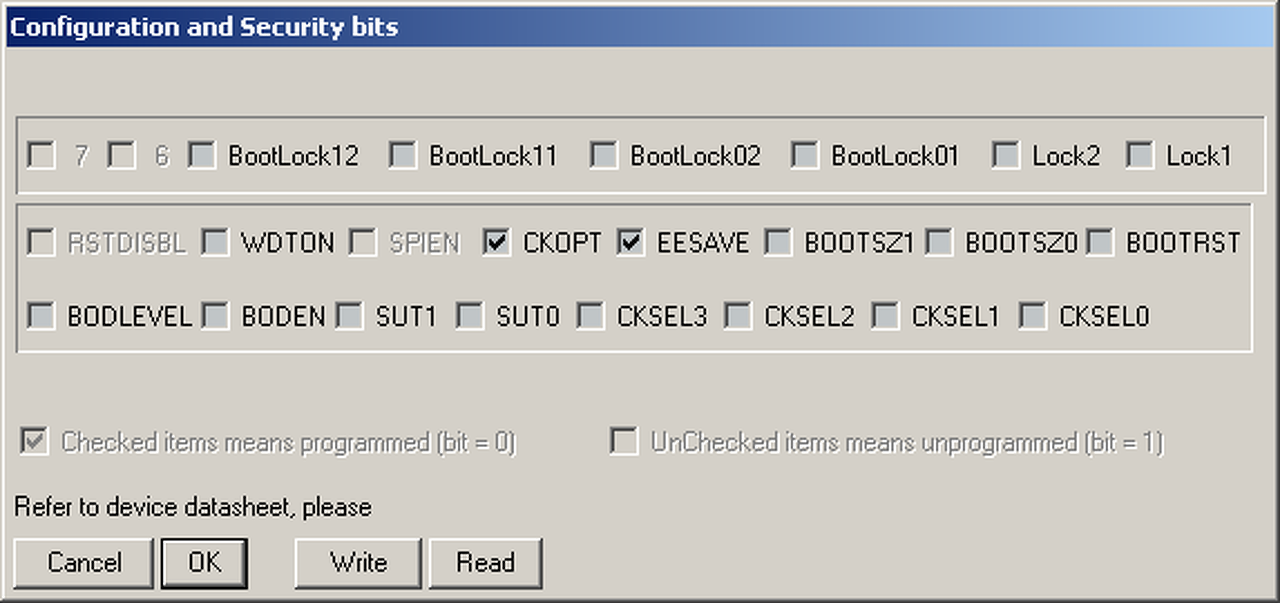Check the BootLock02 bit
The width and height of the screenshot is (1280, 603).
click(604, 155)
